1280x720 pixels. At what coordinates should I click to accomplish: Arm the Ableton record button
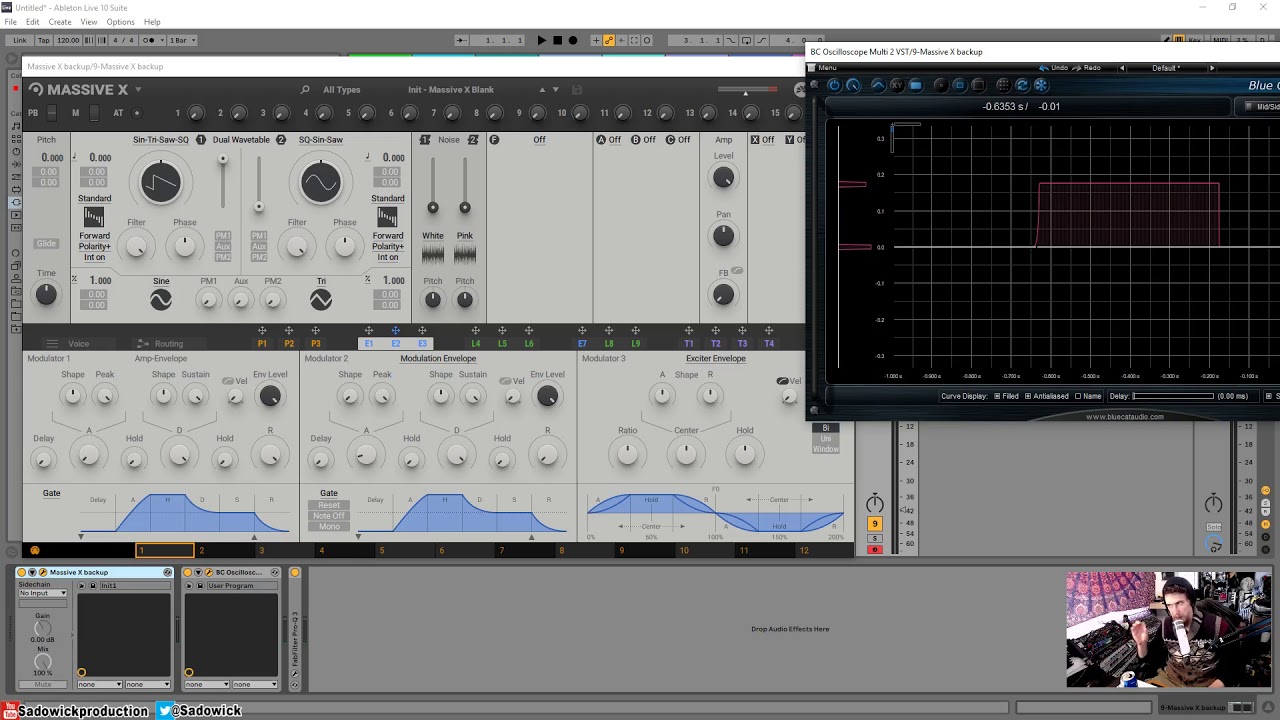click(573, 40)
